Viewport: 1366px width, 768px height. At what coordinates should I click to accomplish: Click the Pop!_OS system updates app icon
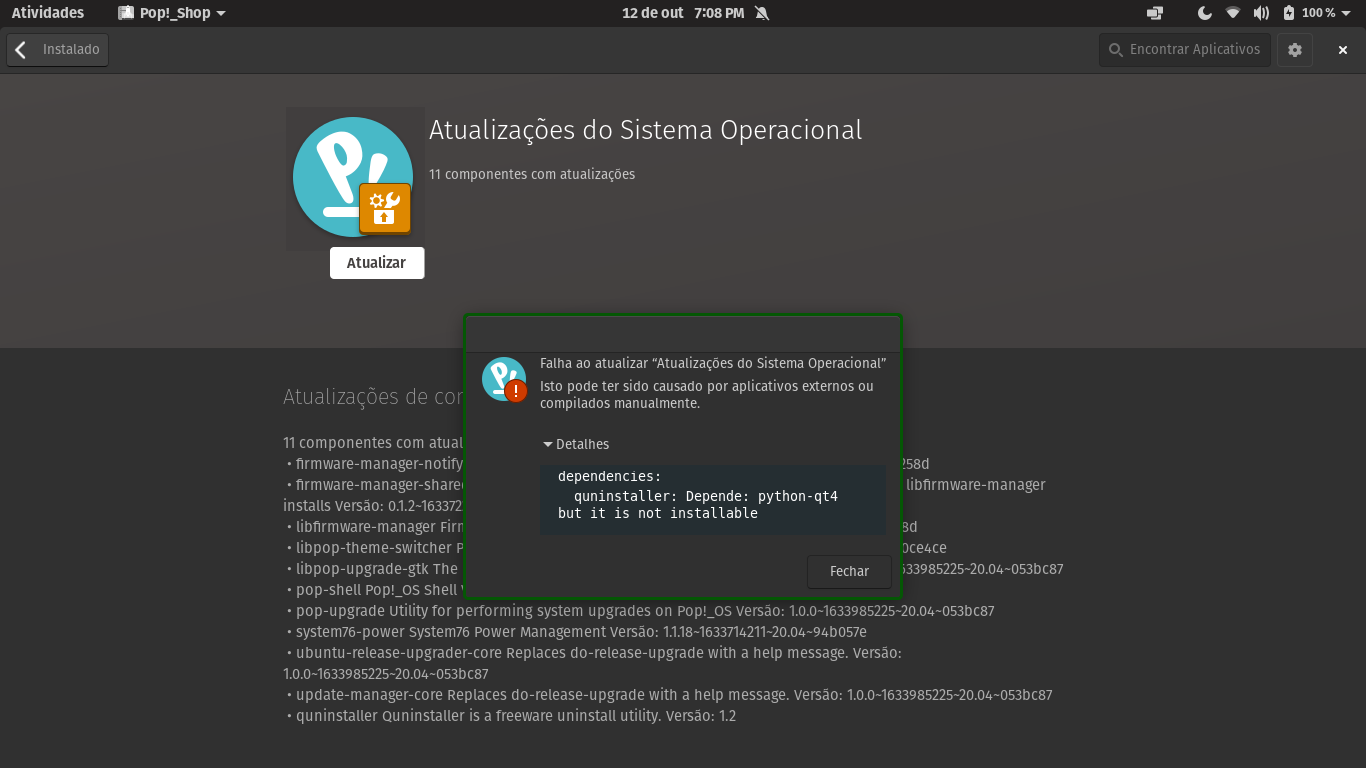click(x=355, y=178)
